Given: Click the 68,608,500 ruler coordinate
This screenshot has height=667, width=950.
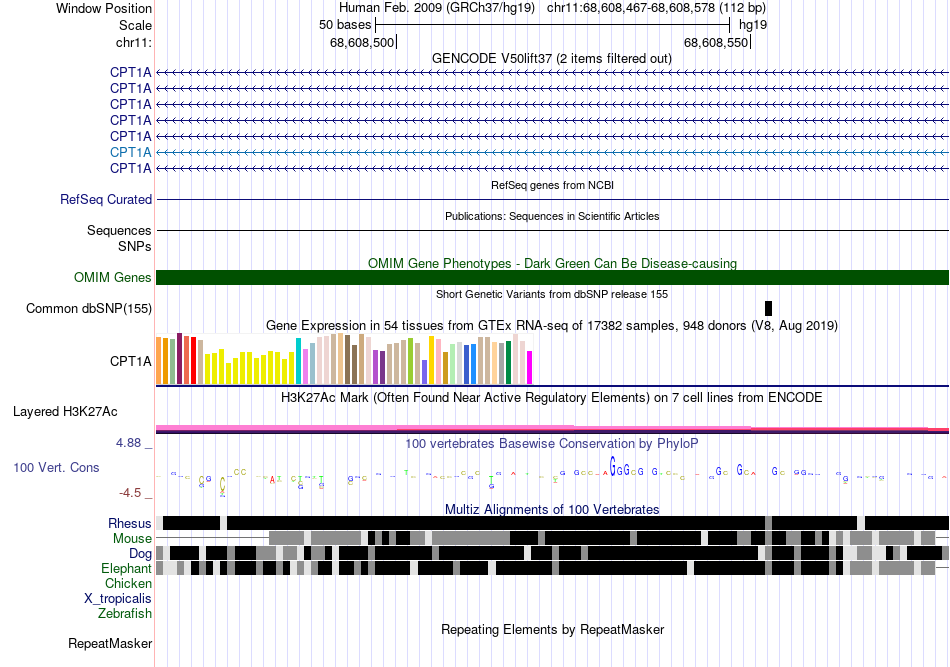Looking at the screenshot, I should pyautogui.click(x=362, y=42).
